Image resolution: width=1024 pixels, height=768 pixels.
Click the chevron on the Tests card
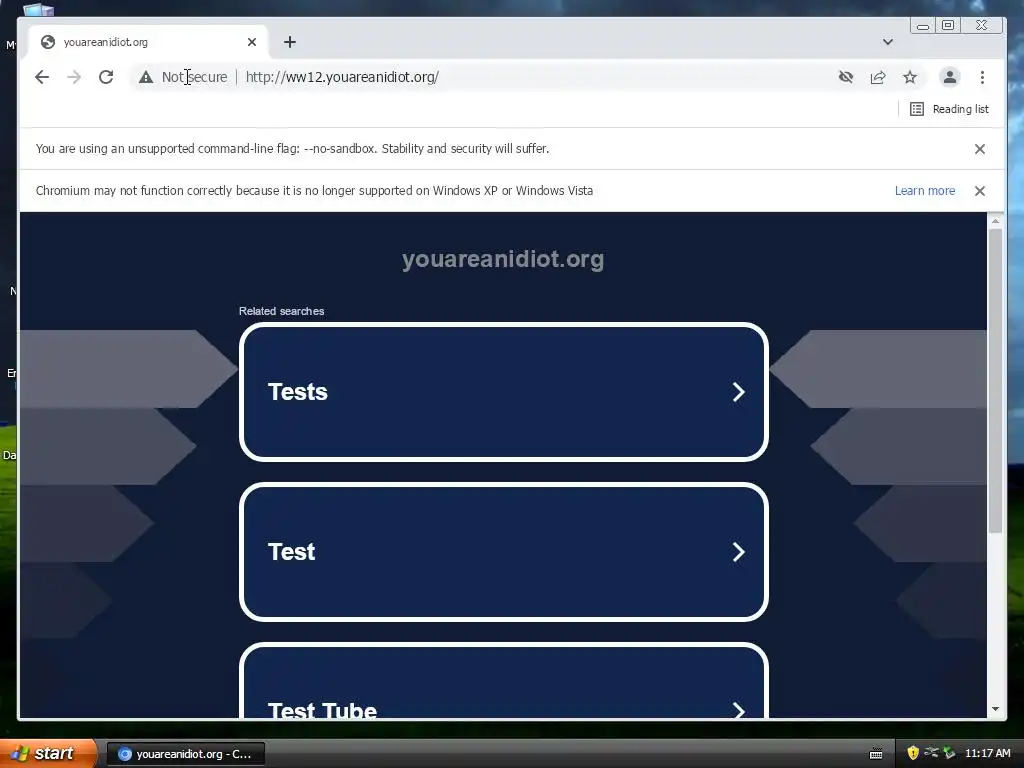click(x=739, y=392)
